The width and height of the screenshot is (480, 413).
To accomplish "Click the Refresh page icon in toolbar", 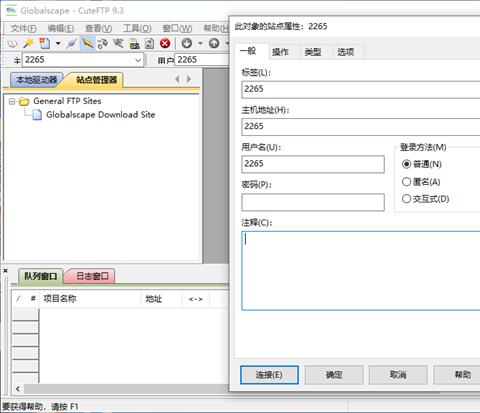I will (x=149, y=43).
